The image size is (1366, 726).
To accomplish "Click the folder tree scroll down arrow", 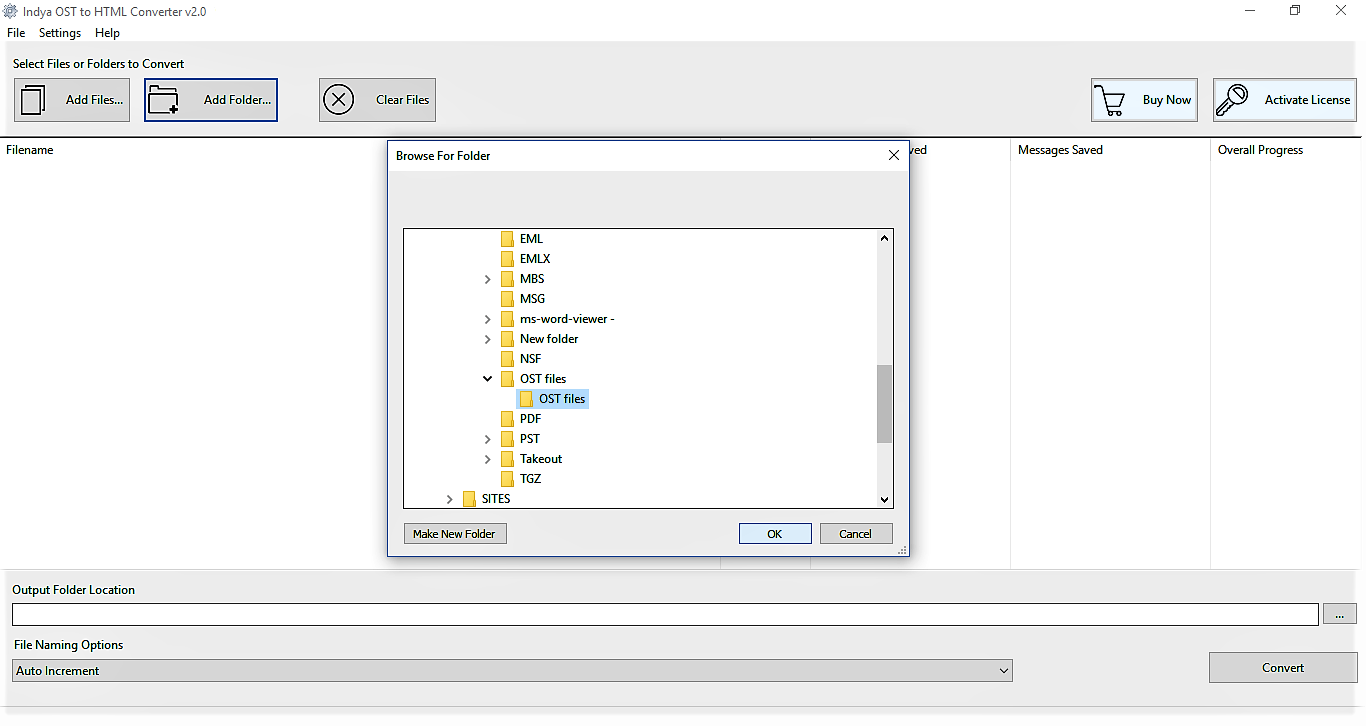I will [x=884, y=499].
